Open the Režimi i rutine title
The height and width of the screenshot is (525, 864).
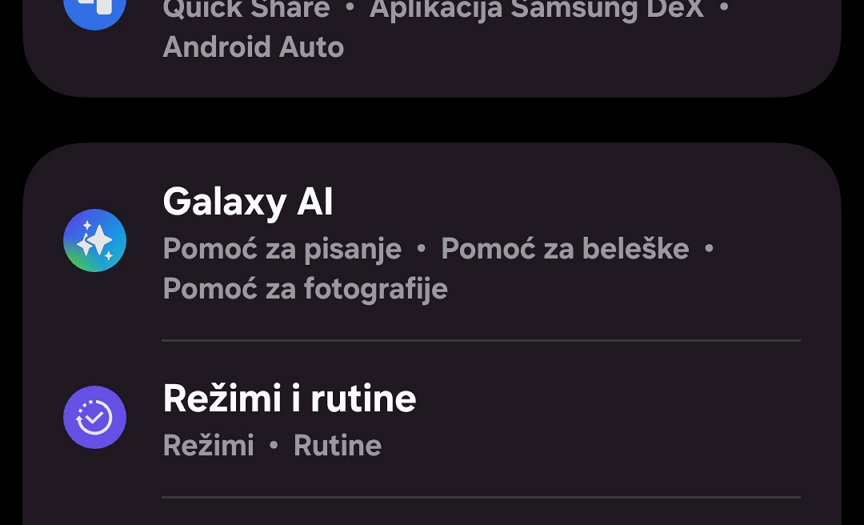[x=289, y=399]
